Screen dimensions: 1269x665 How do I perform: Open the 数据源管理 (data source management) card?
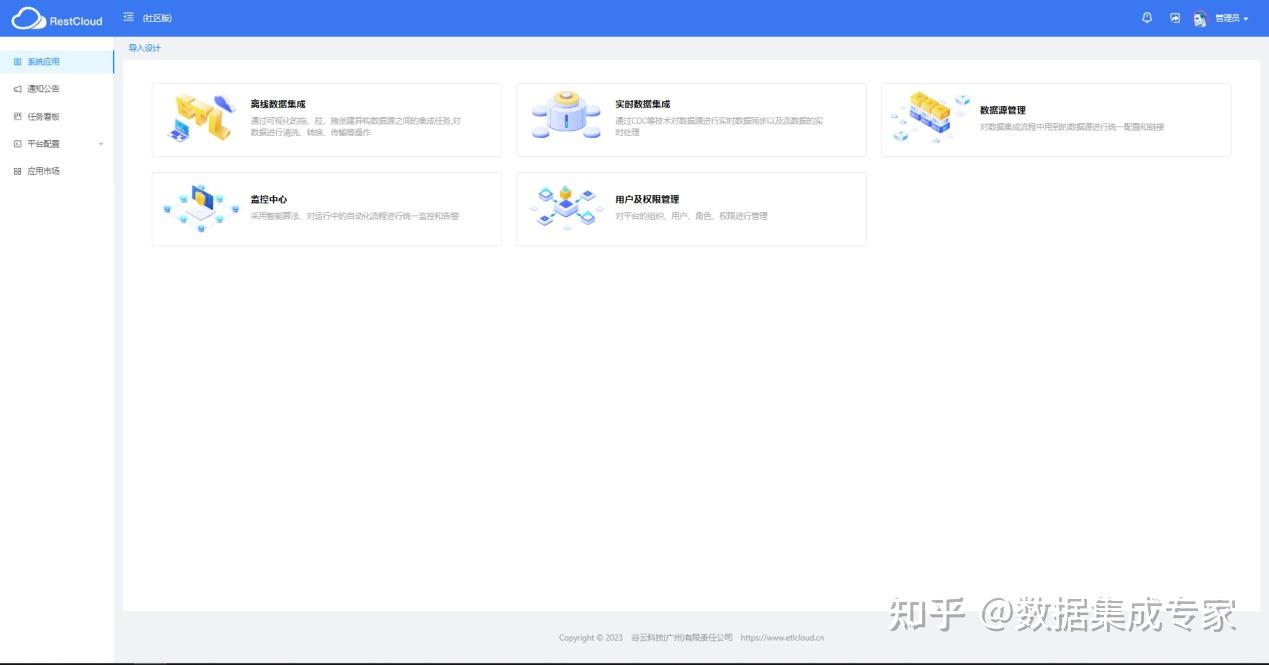point(1056,118)
